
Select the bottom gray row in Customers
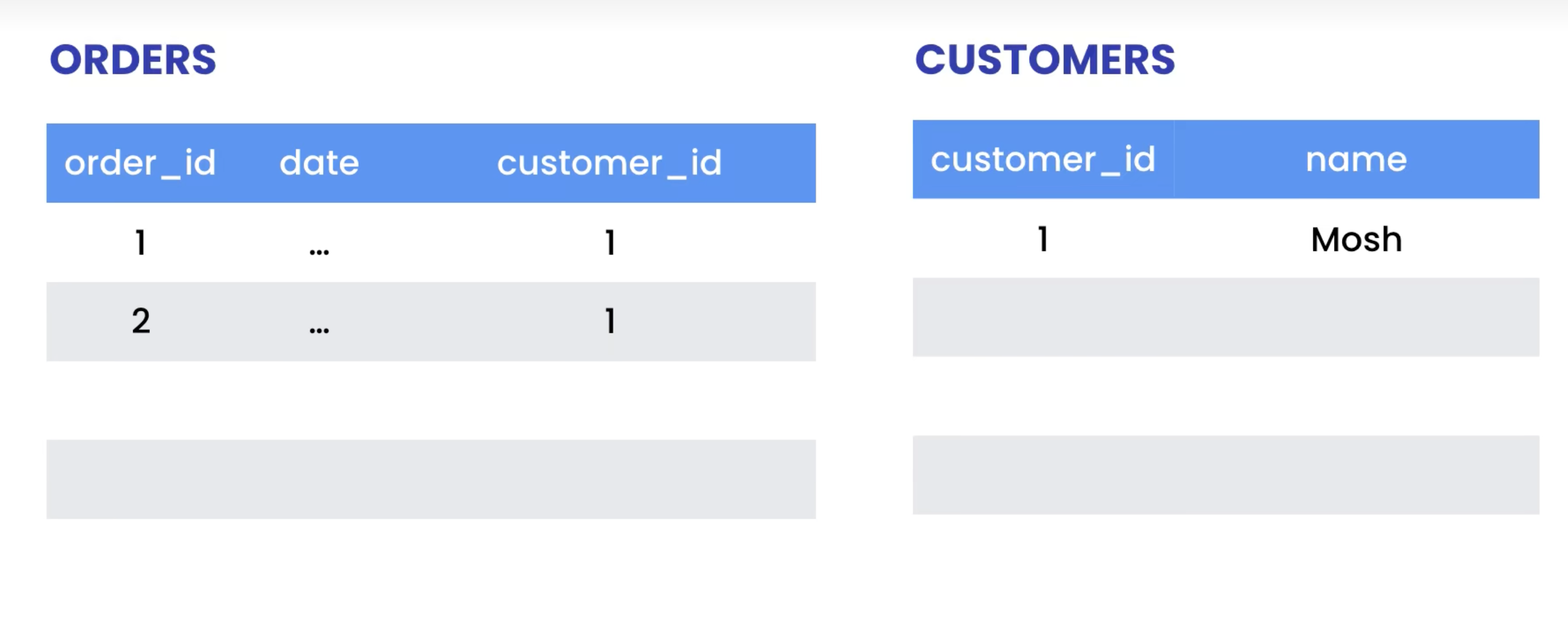tap(1226, 475)
